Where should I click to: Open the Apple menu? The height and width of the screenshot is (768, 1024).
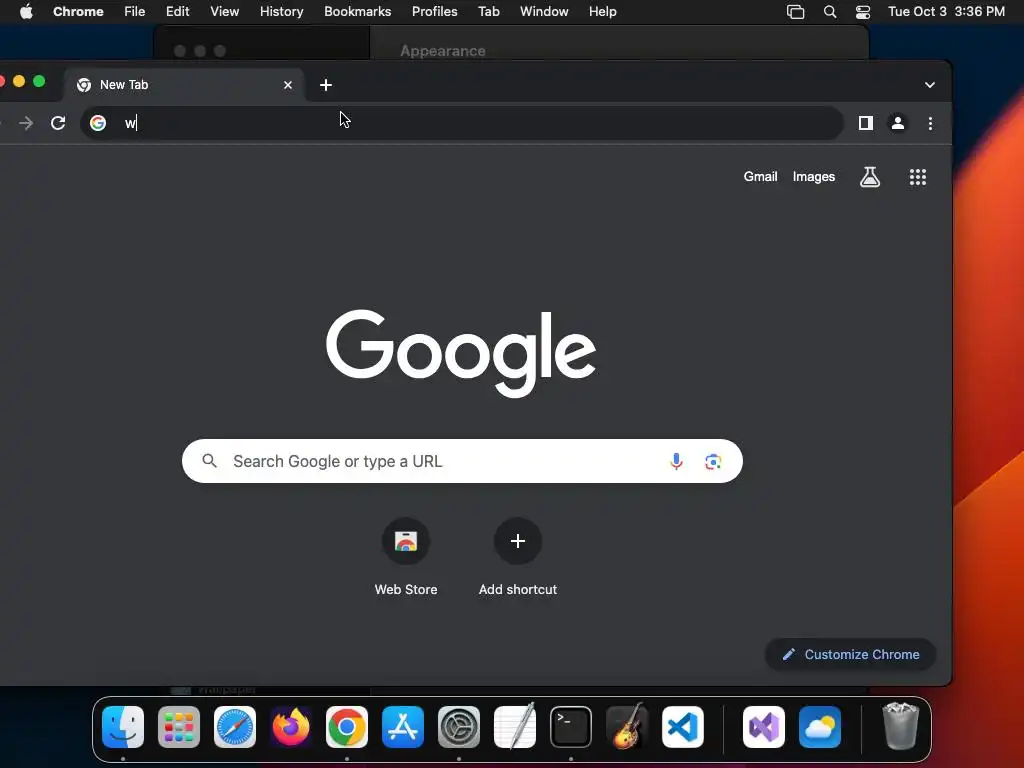[x=26, y=11]
